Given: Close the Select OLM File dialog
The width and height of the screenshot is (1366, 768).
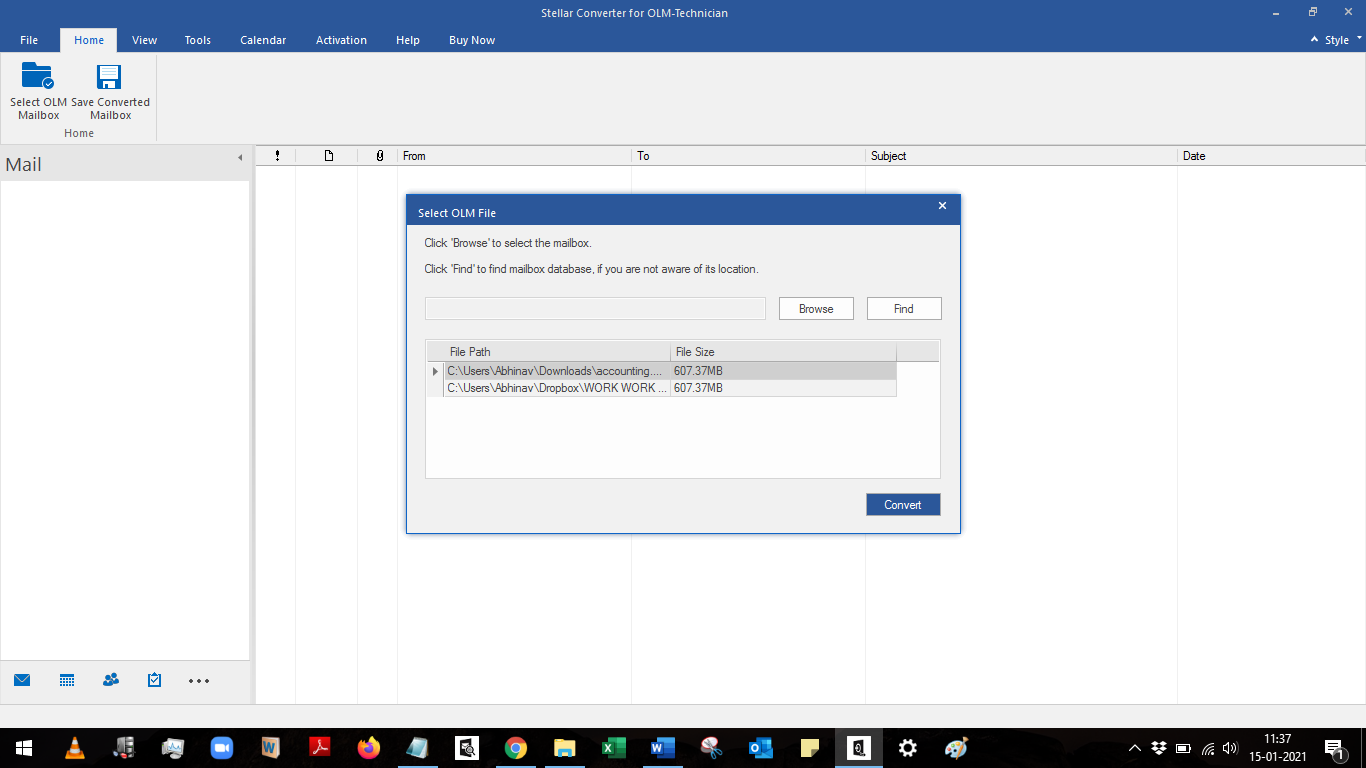Looking at the screenshot, I should tap(942, 206).
